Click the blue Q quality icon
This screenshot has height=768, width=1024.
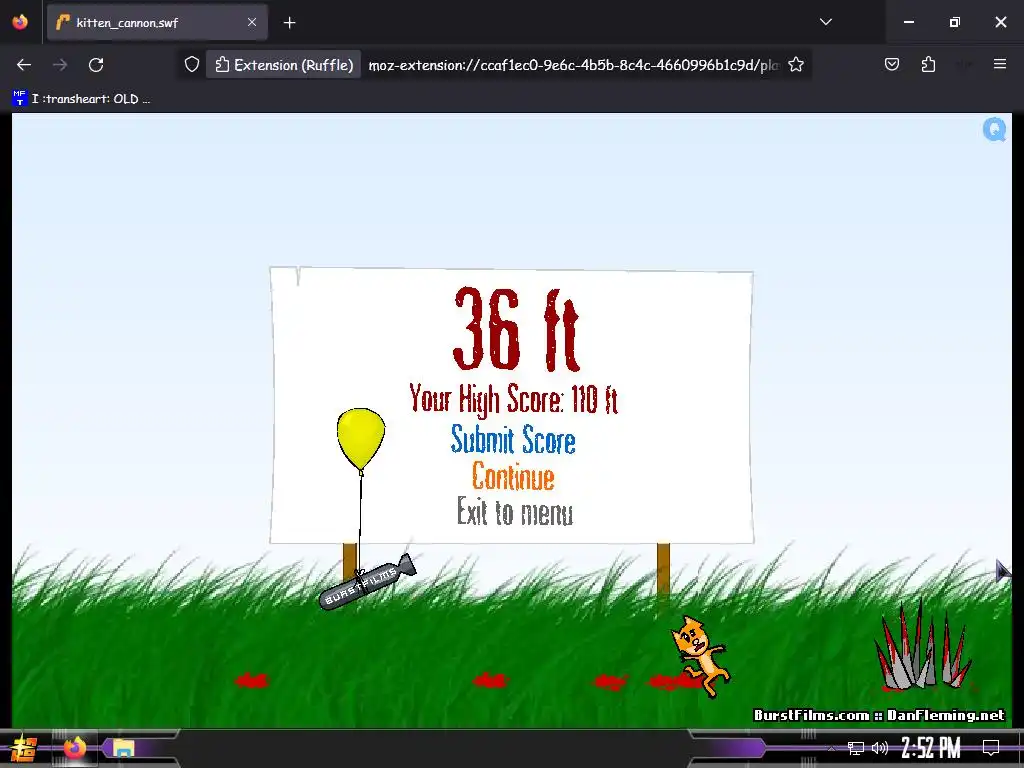click(x=994, y=130)
